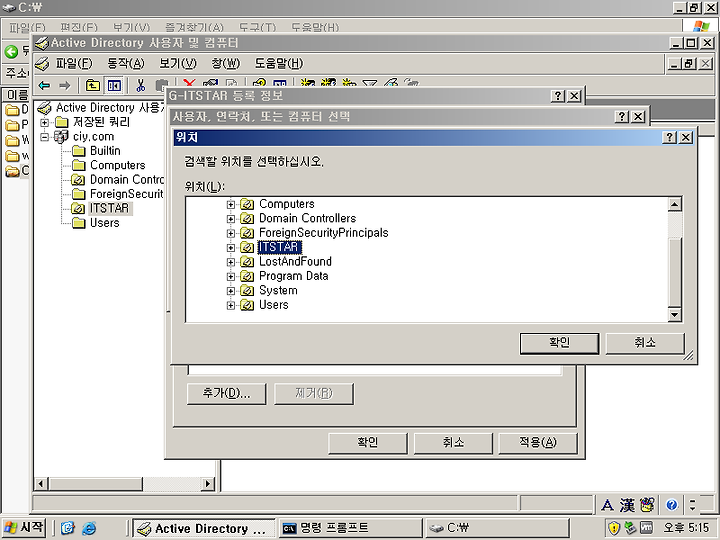Click the help '?' button of 위치 dialog
The image size is (720, 540).
tap(670, 137)
